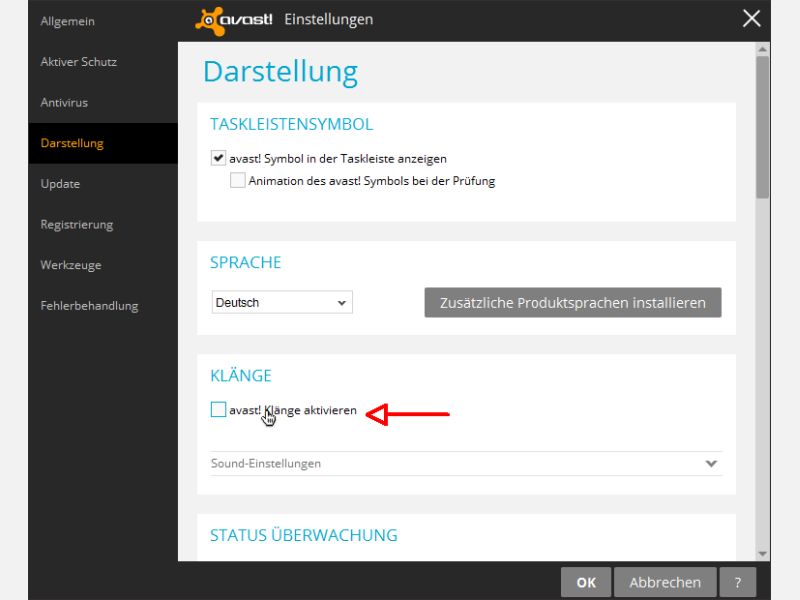
Task: Click the OK button
Action: point(586,582)
